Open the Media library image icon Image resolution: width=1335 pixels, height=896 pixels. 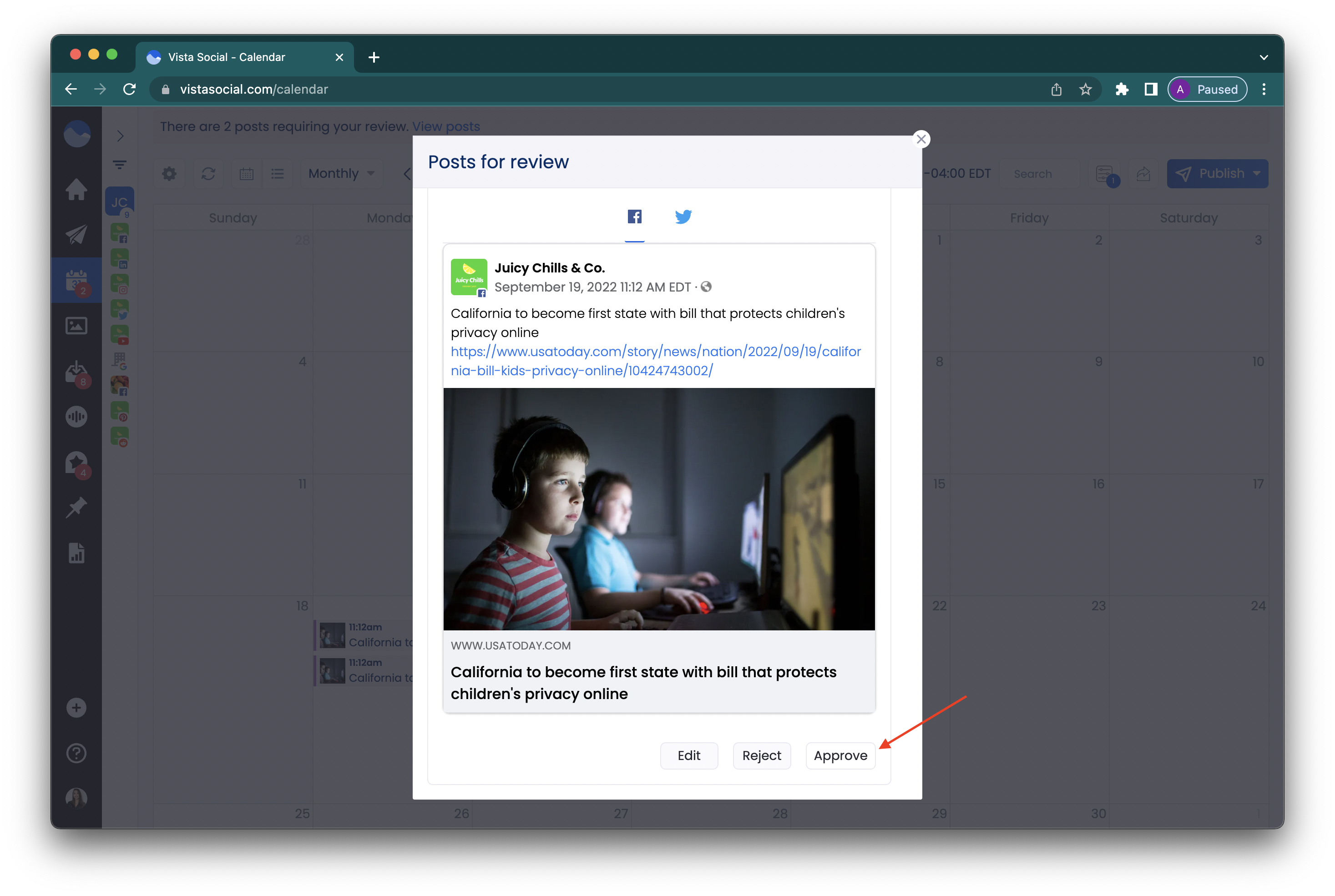pyautogui.click(x=76, y=326)
